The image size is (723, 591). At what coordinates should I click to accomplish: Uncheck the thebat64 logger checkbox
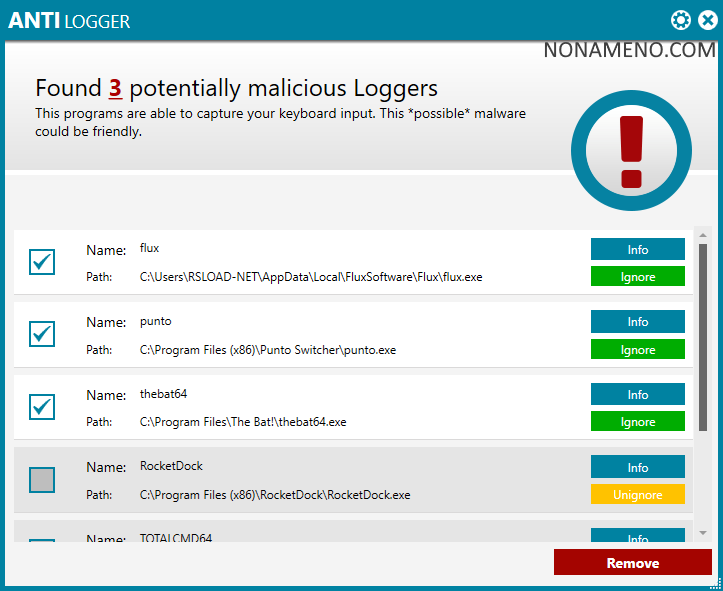click(x=42, y=407)
